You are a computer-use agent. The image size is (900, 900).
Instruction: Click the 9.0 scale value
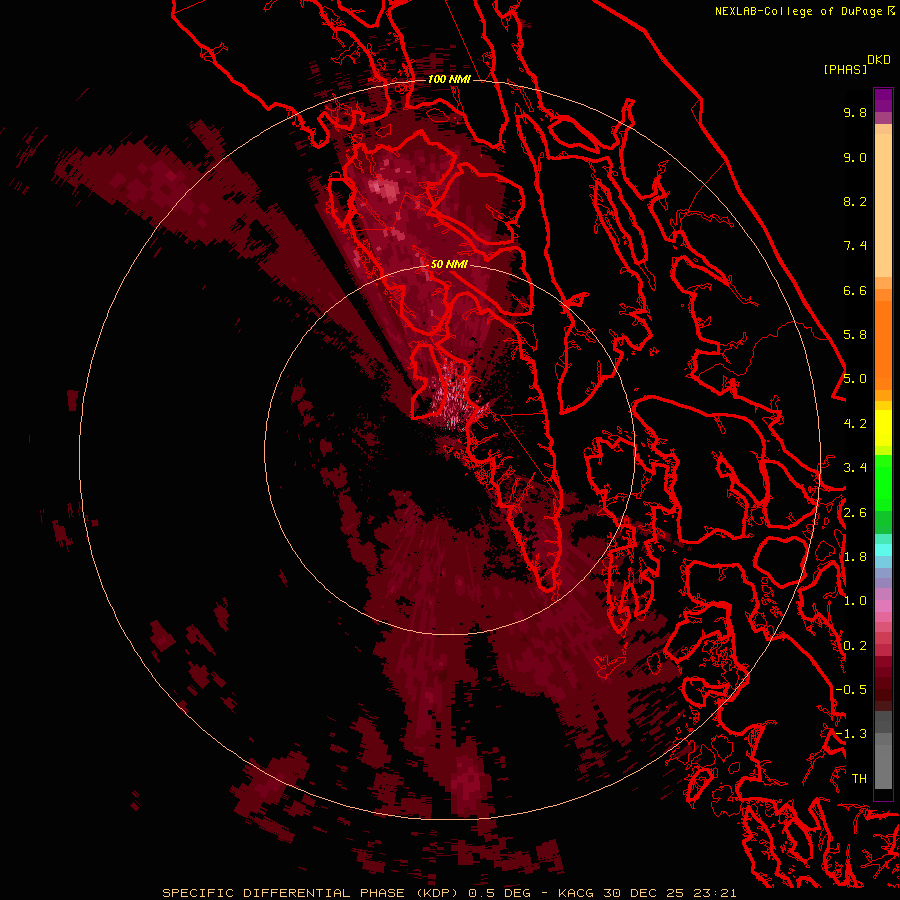pyautogui.click(x=855, y=157)
